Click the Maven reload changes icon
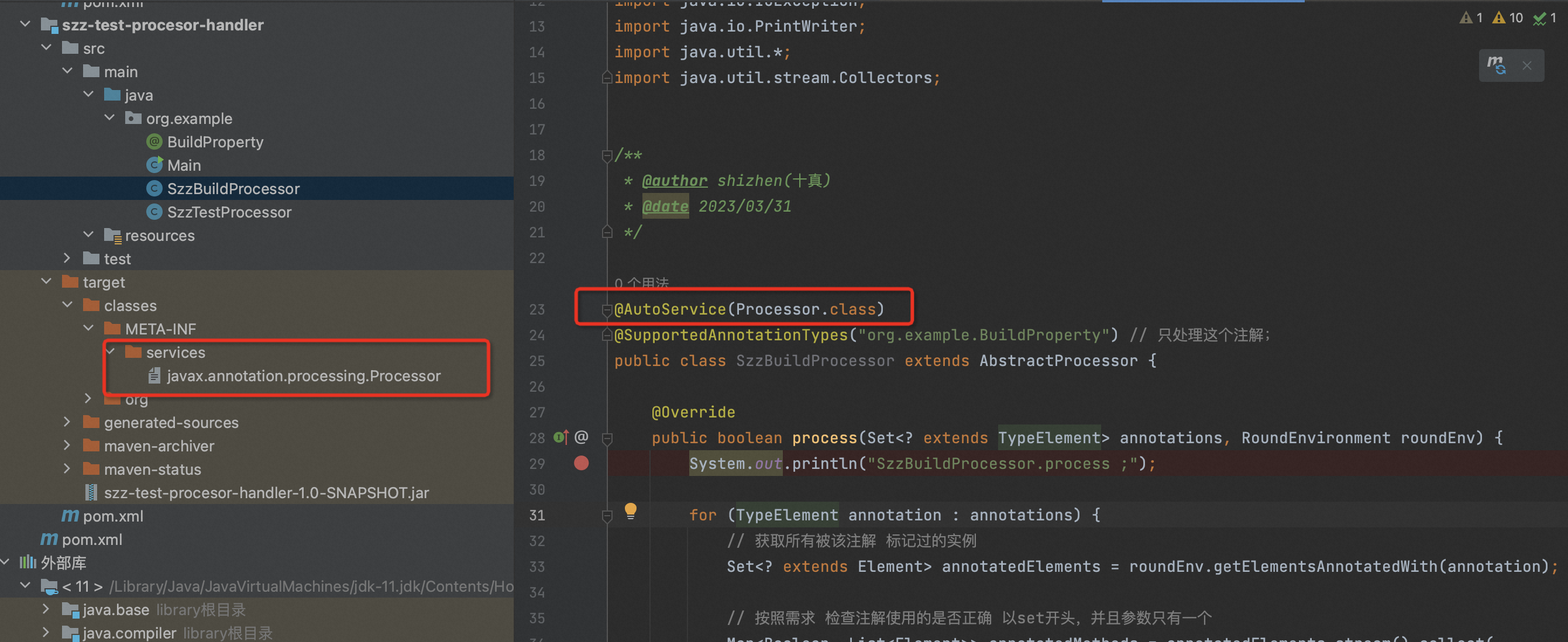The width and height of the screenshot is (1568, 642). pos(1496,65)
